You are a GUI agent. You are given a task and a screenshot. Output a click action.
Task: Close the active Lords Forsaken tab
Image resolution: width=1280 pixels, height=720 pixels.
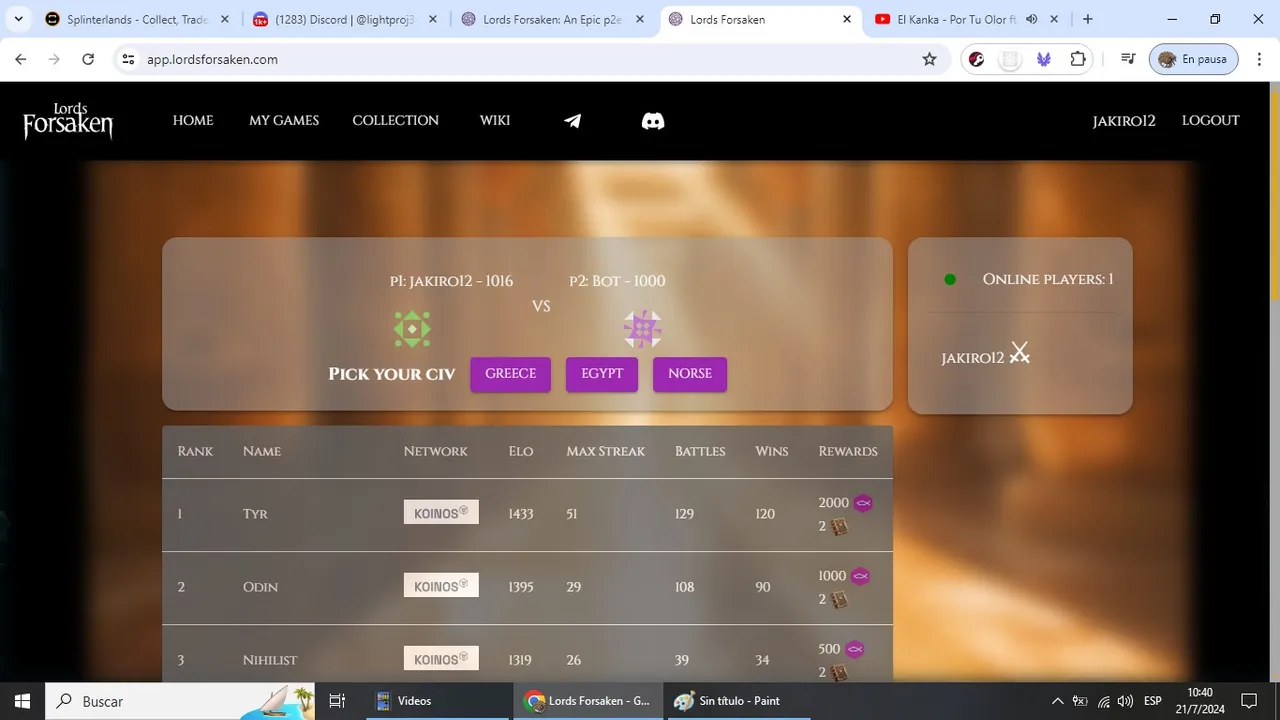click(x=847, y=19)
